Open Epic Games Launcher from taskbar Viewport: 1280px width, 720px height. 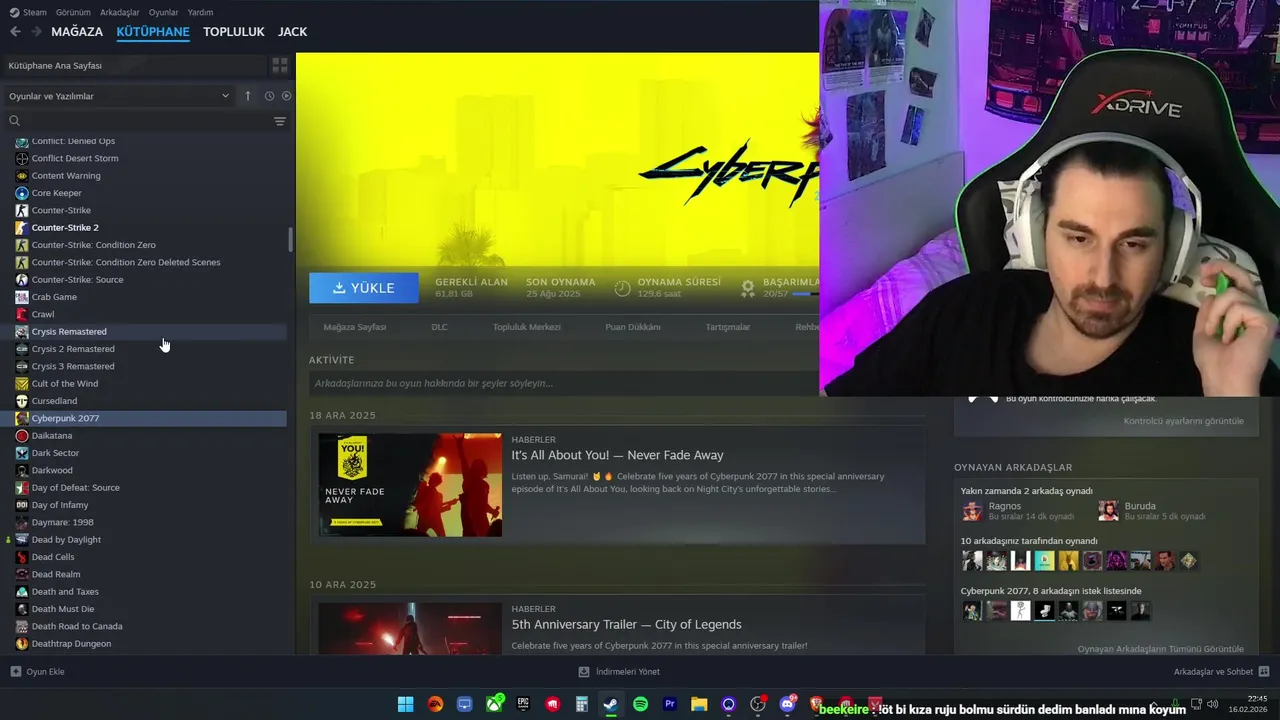tap(523, 704)
